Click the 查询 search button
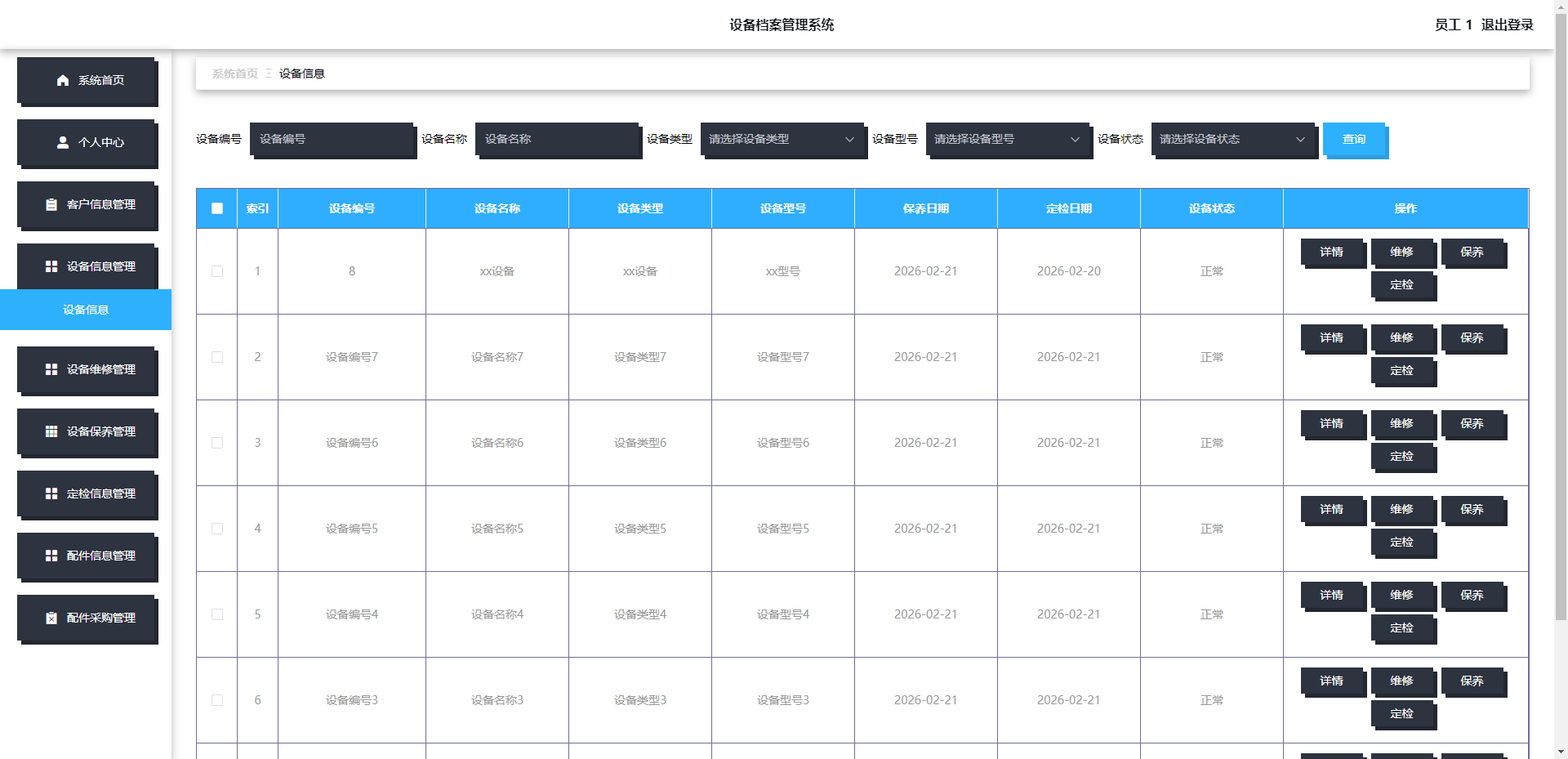The height and width of the screenshot is (759, 1568). point(1354,139)
